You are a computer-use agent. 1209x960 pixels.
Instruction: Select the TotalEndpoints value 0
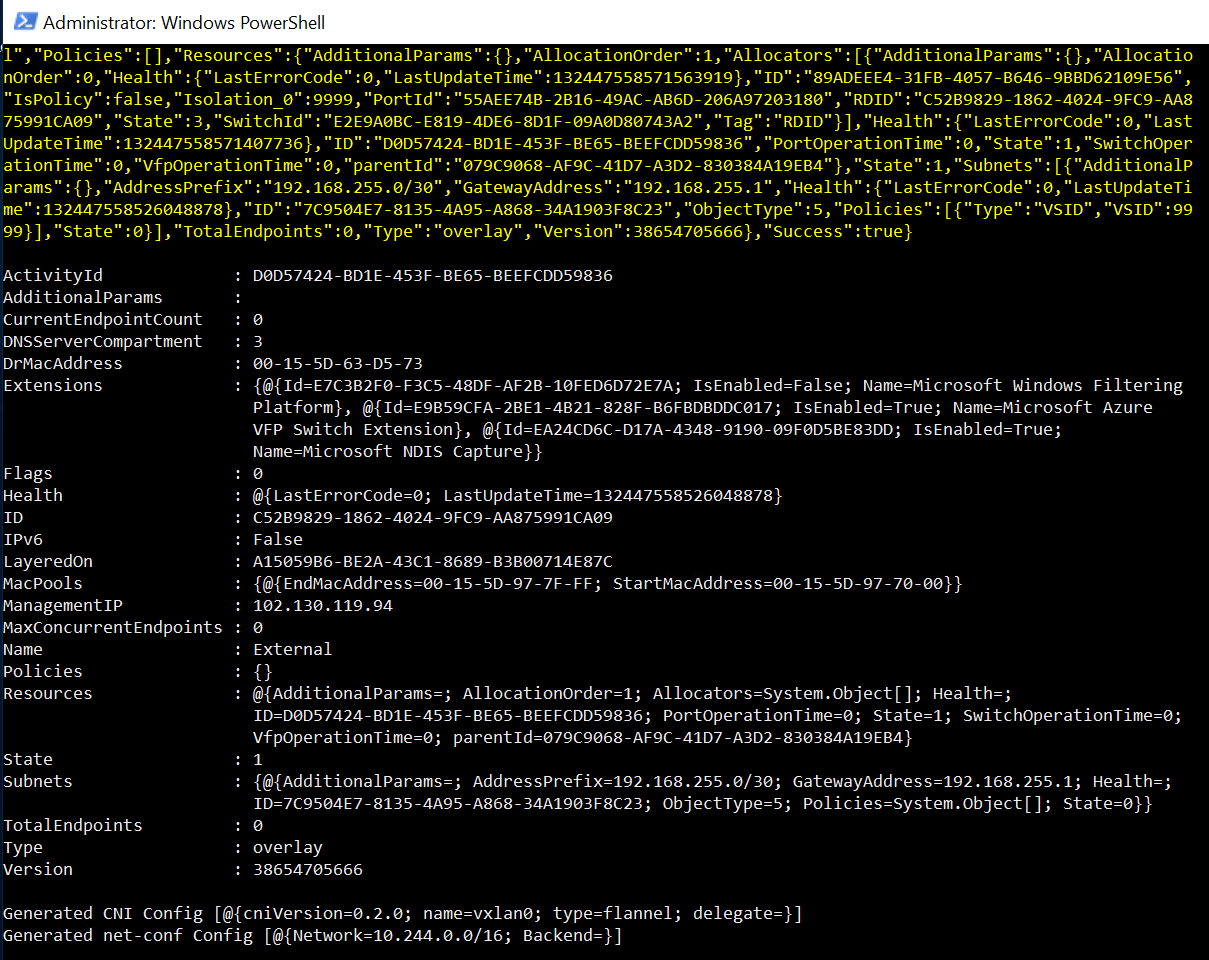257,825
